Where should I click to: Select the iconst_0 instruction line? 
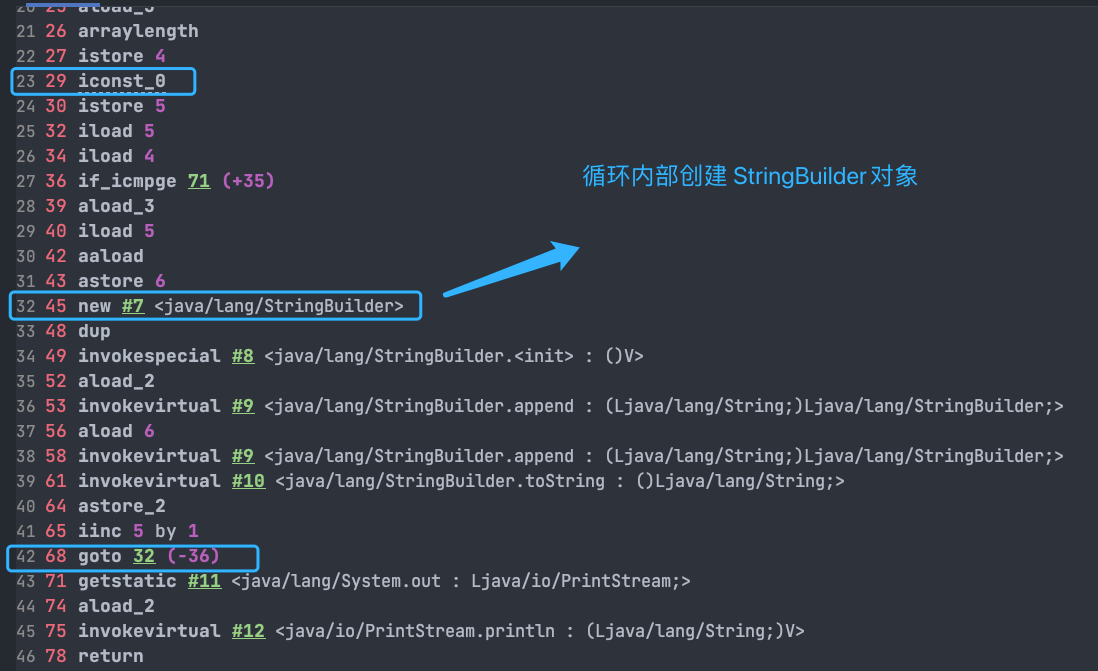pos(104,81)
